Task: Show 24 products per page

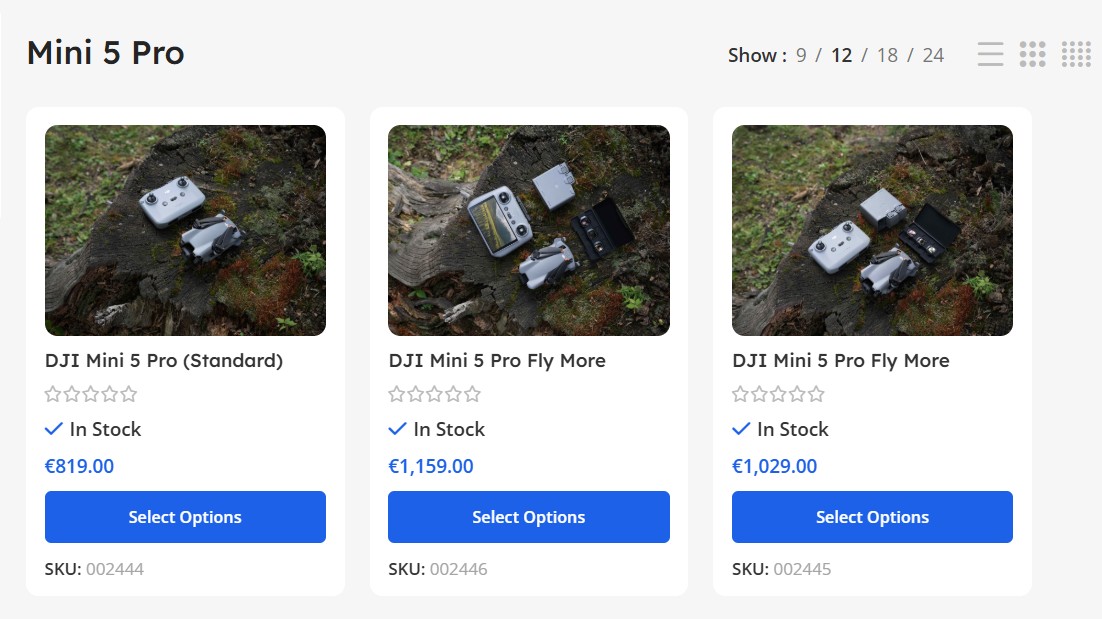Action: click(933, 55)
